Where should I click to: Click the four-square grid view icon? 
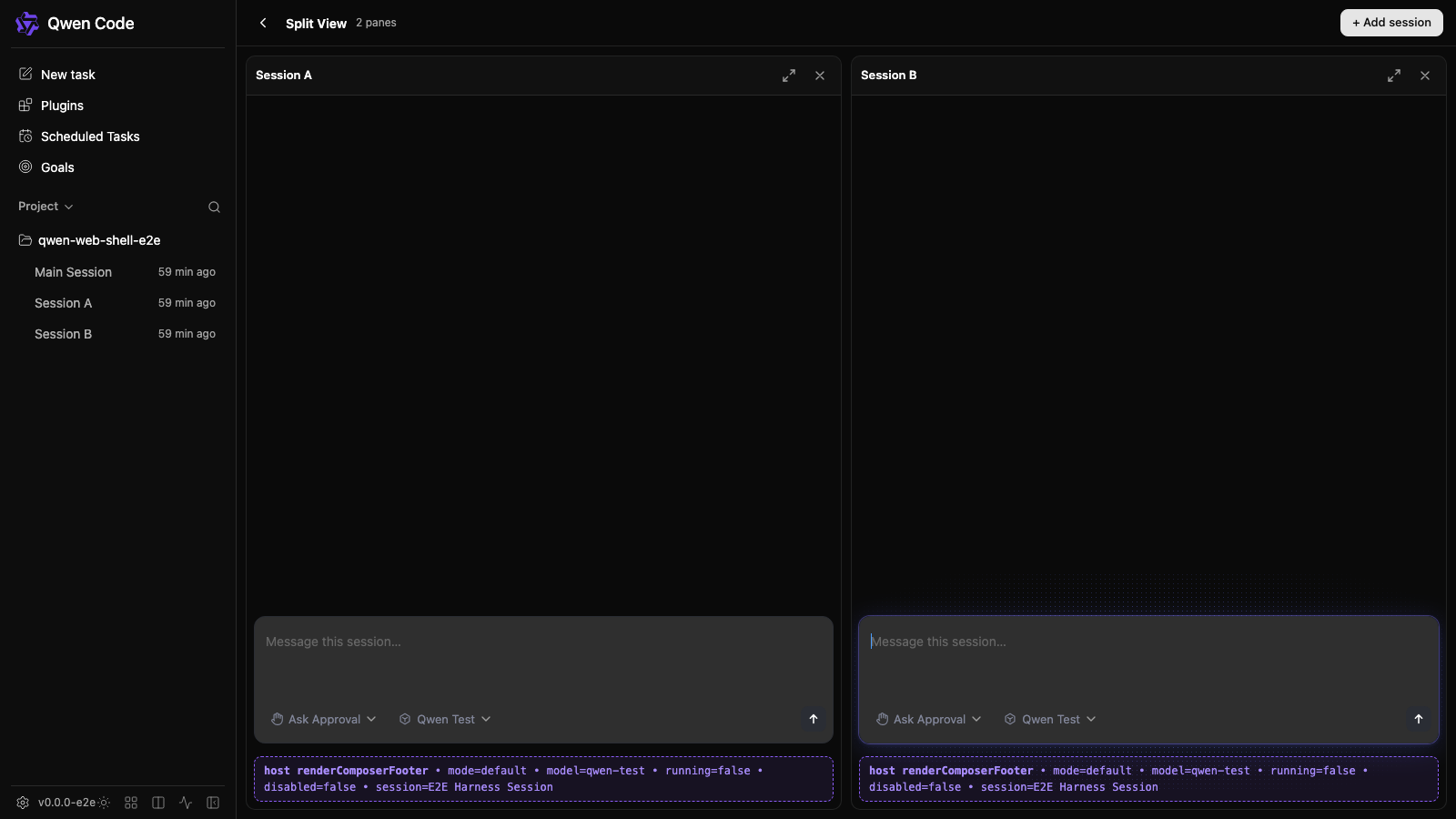(x=131, y=803)
